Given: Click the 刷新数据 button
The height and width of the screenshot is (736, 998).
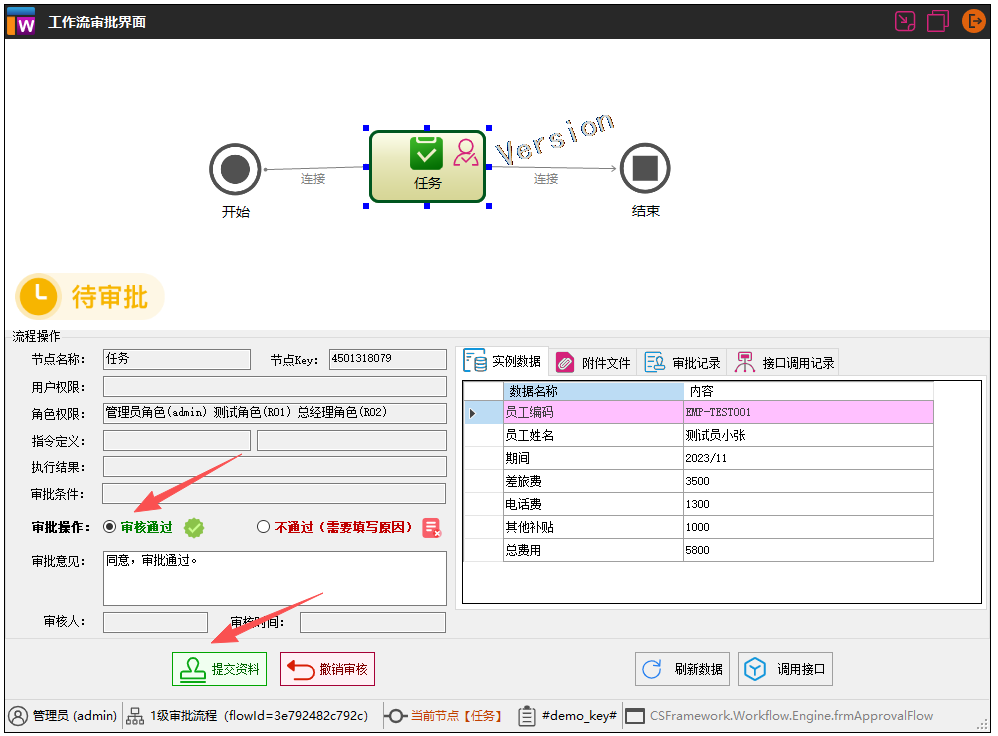Looking at the screenshot, I should (x=682, y=668).
